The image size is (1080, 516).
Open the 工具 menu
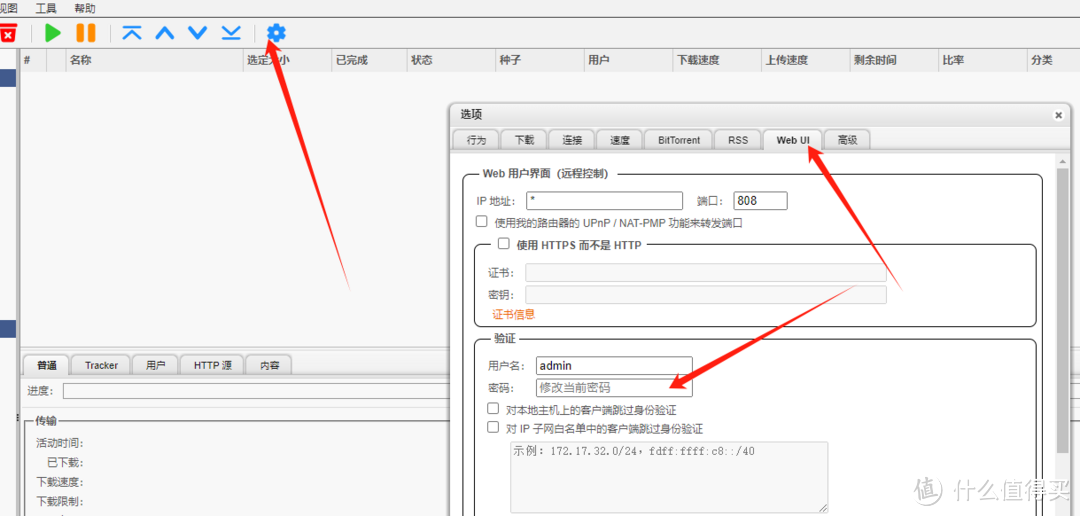46,9
